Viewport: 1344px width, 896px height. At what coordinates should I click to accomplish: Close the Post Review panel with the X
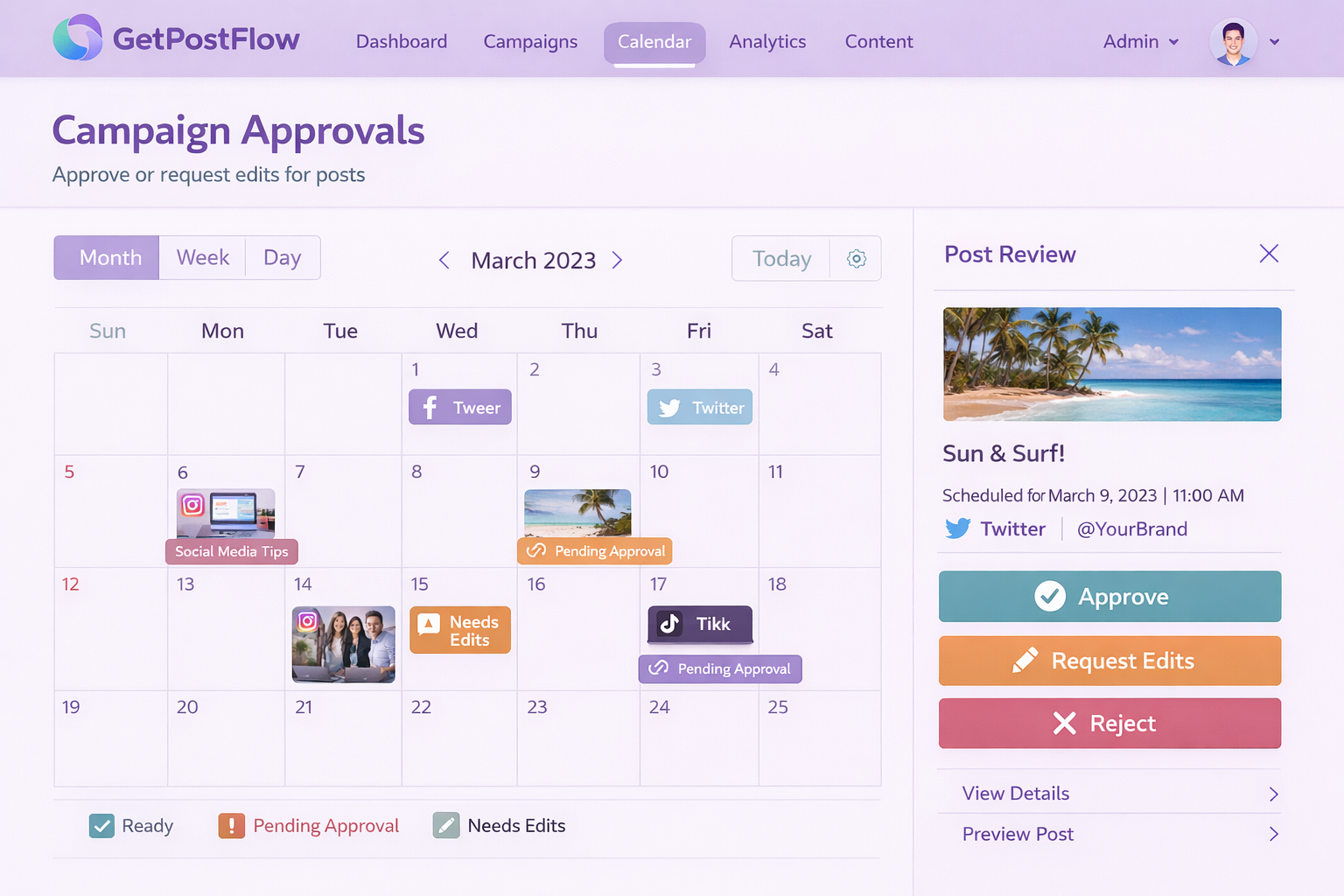[1269, 253]
